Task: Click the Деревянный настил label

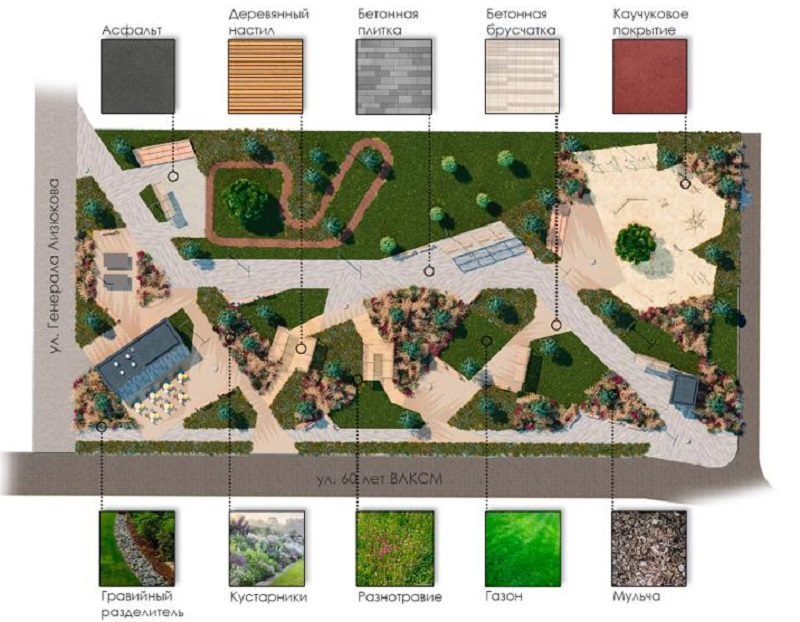Action: [268, 22]
